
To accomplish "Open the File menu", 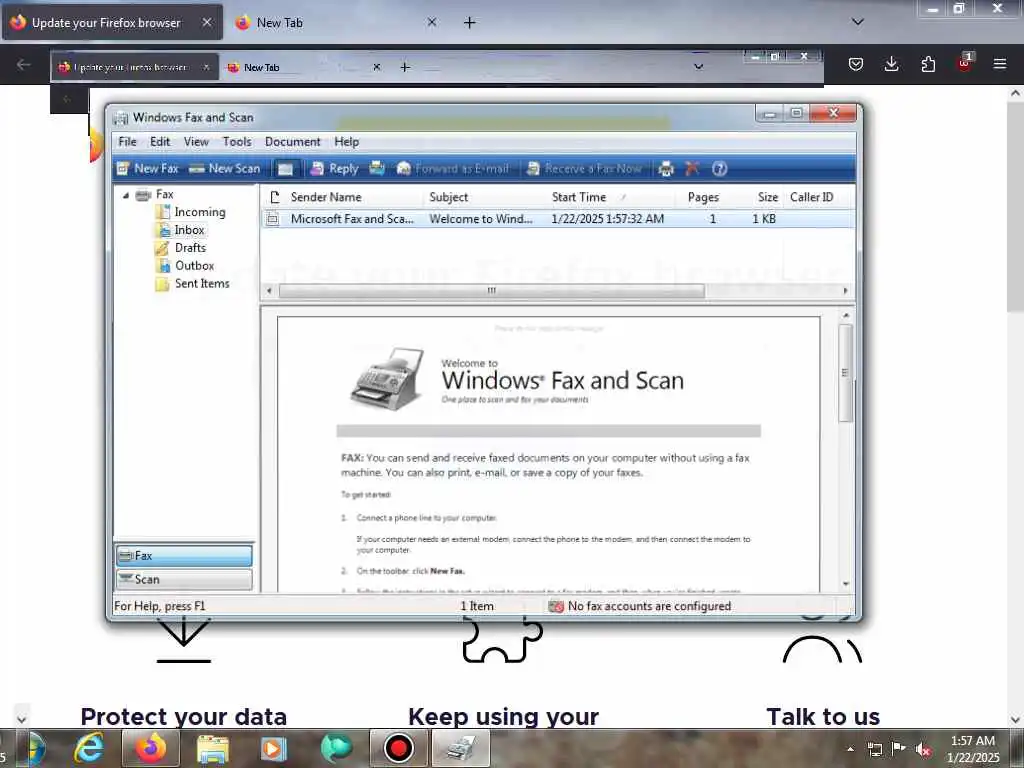I will (x=127, y=142).
